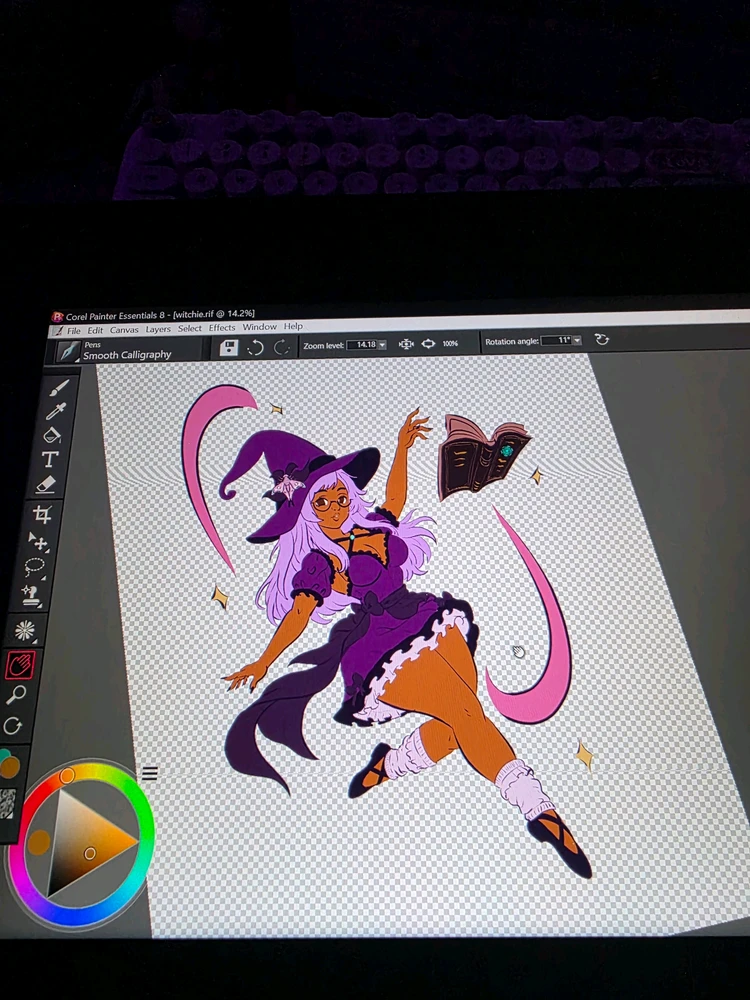Click the Redo arrow
Image resolution: width=750 pixels, height=1000 pixels.
(281, 347)
